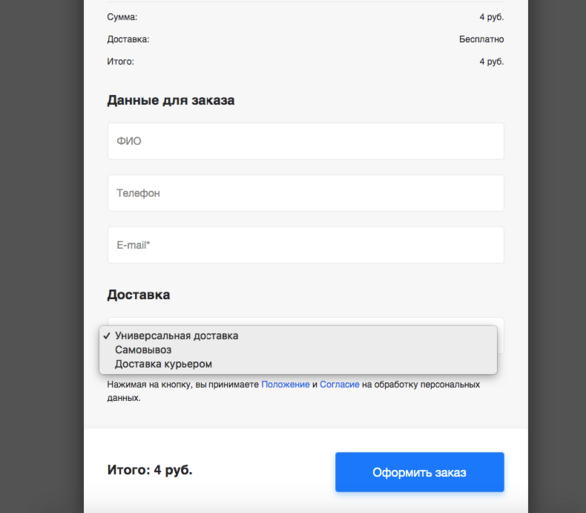Viewport: 586px width, 513px height.
Task: Click the Итого: label in order summary
Action: [120, 61]
